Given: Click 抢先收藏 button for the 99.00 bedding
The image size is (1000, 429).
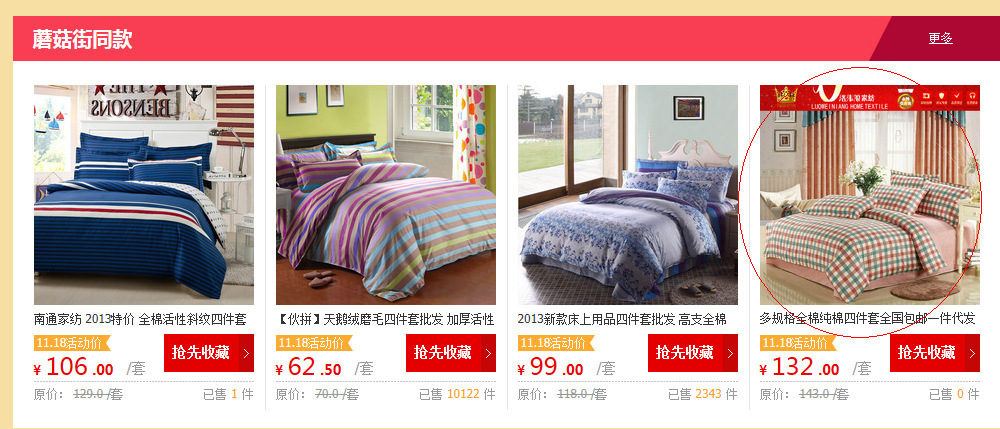Looking at the screenshot, I should point(693,353).
